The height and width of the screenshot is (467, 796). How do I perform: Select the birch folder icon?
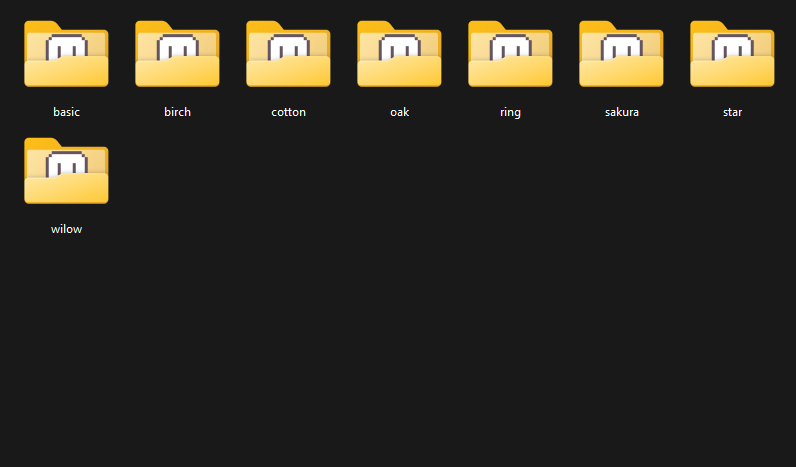[177, 54]
